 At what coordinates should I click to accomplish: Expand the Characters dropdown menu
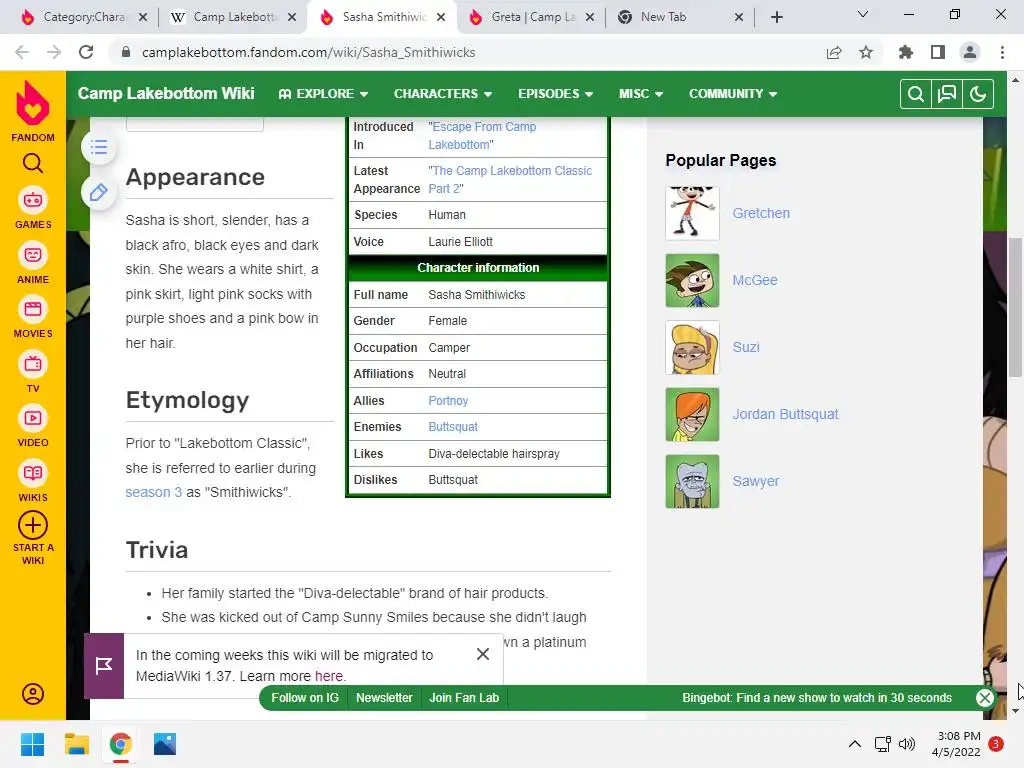click(443, 94)
